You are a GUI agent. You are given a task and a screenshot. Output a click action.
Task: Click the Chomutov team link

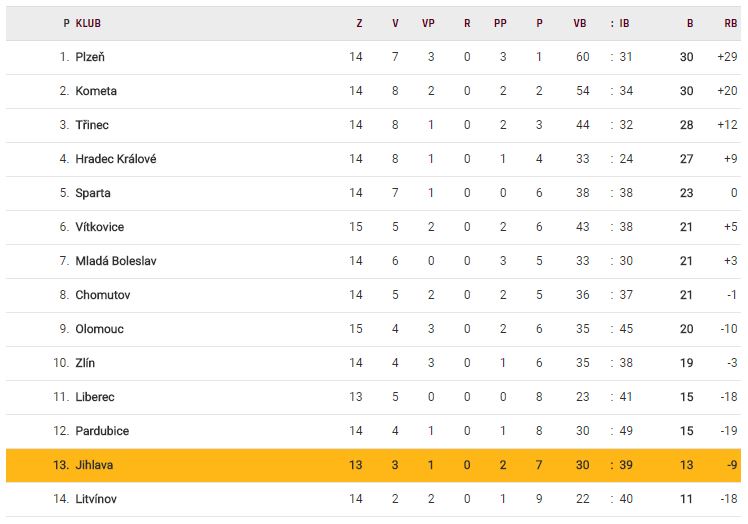click(102, 295)
